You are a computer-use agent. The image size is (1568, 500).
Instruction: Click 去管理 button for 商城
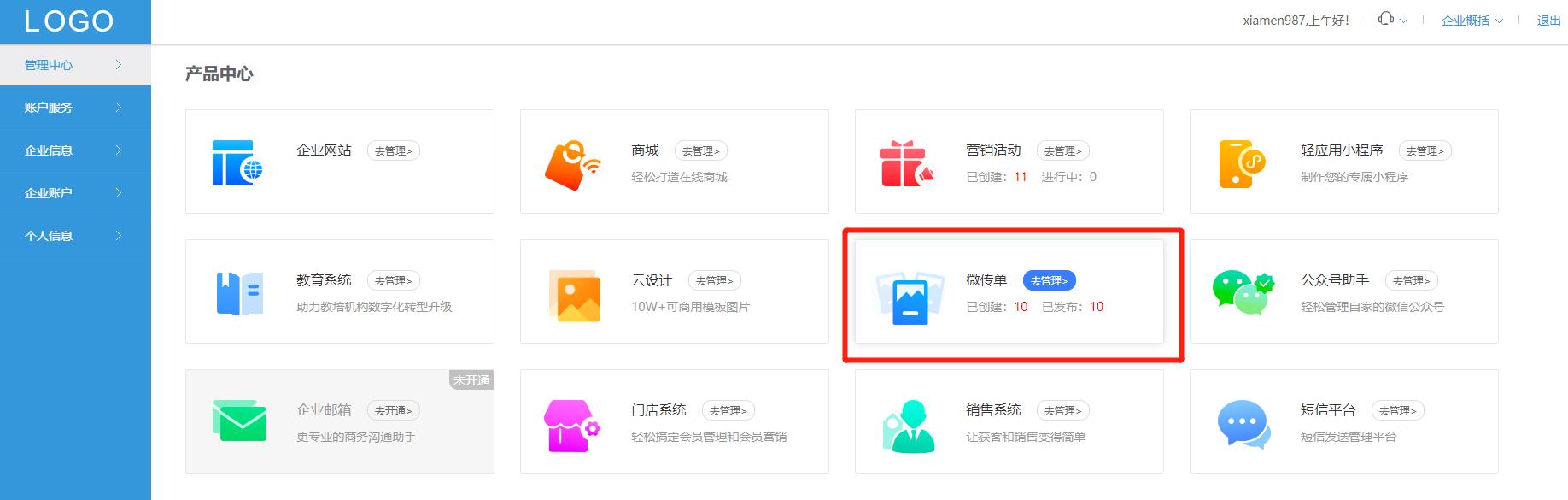tap(700, 150)
